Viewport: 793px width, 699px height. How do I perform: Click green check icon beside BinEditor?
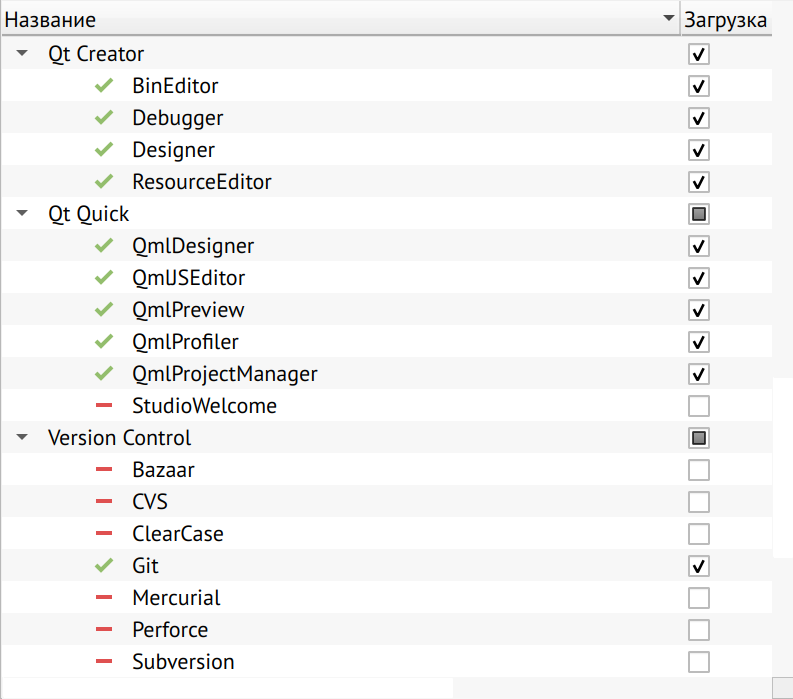click(x=104, y=85)
